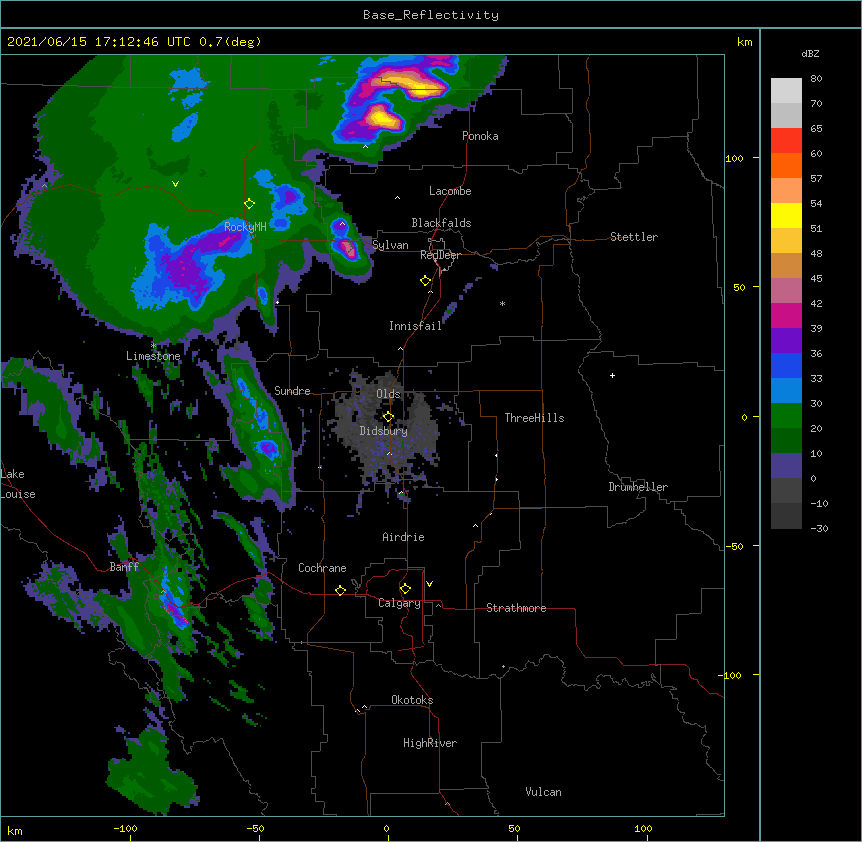The height and width of the screenshot is (842, 862).
Task: Click the dBZ legend heading
Action: coord(810,54)
